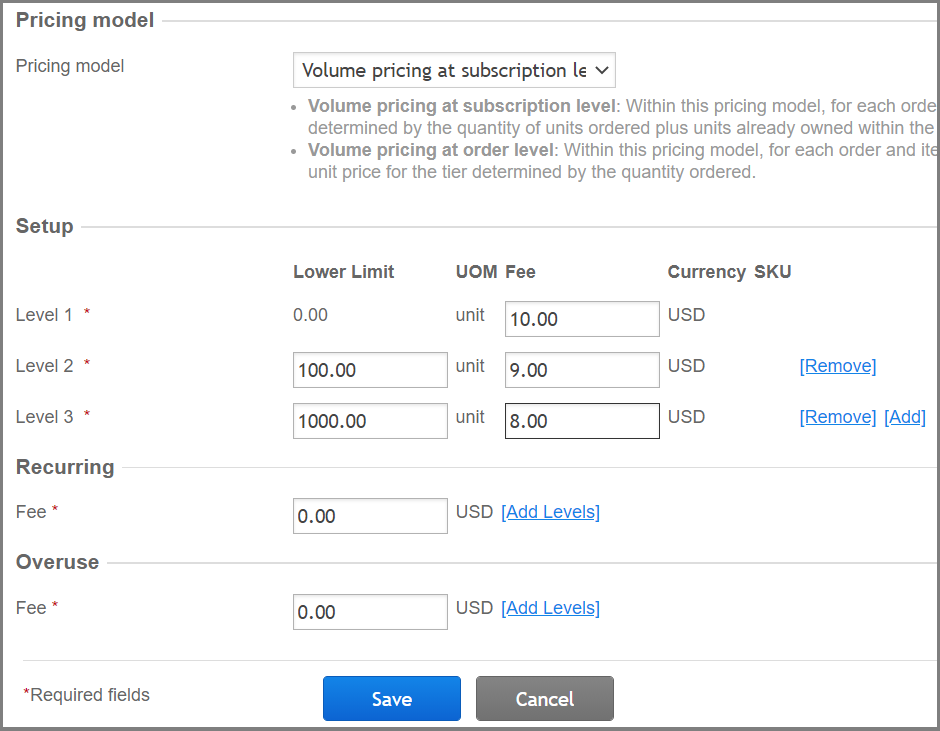
Task: Click into the Overuse Fee field
Action: (x=370, y=611)
